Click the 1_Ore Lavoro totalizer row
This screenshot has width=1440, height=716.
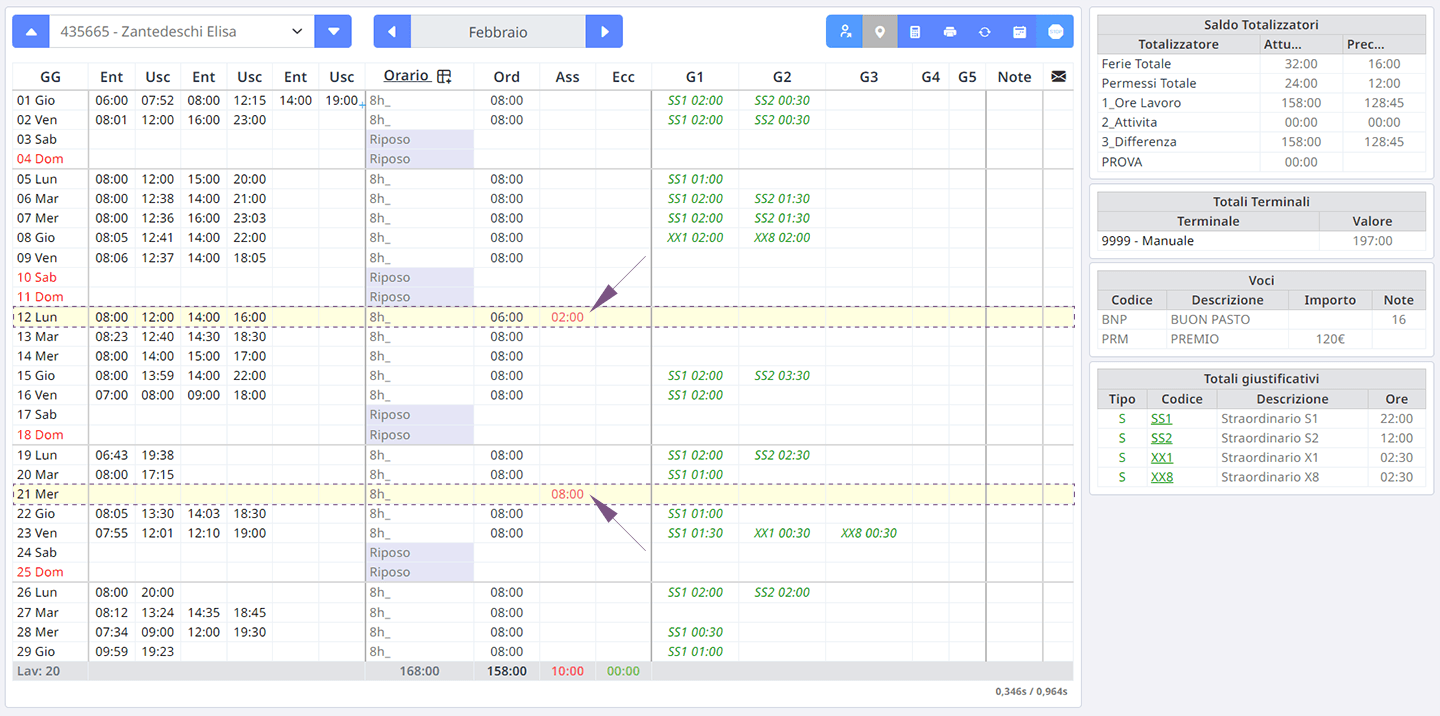[1261, 103]
